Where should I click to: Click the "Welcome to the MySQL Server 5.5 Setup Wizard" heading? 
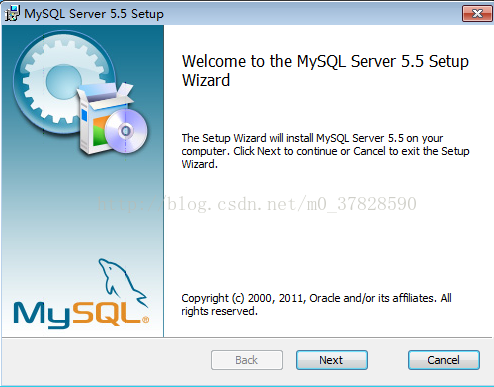tap(325, 71)
